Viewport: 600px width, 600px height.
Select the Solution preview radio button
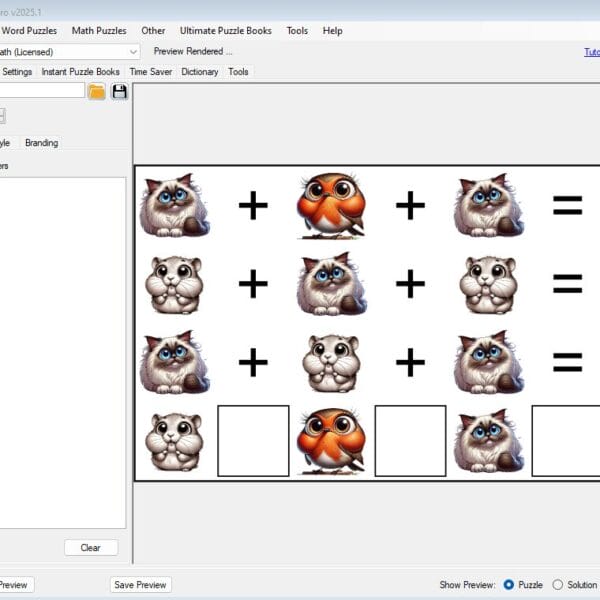[558, 584]
